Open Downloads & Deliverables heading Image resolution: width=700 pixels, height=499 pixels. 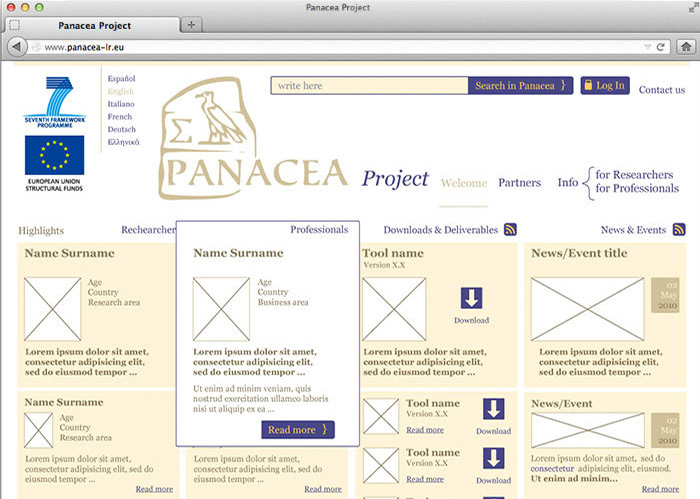tap(441, 230)
